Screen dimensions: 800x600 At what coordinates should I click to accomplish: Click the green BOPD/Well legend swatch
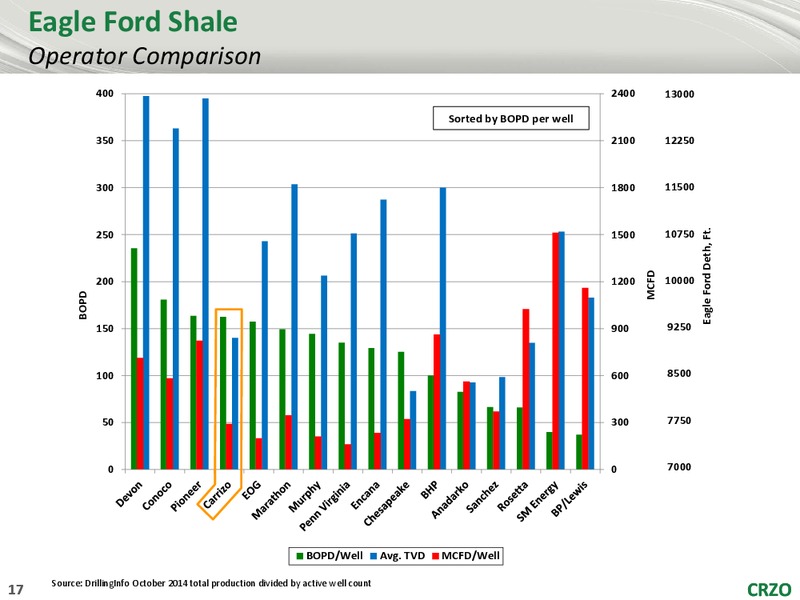pos(299,556)
